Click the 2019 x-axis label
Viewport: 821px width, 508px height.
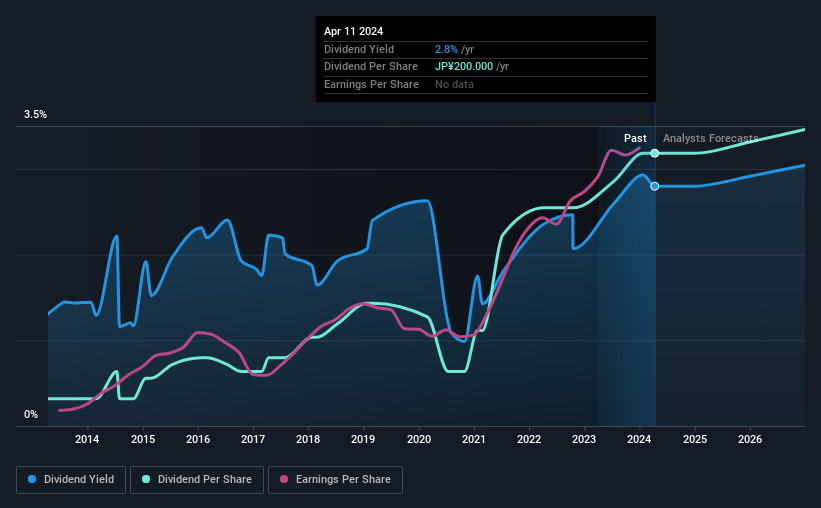point(363,439)
